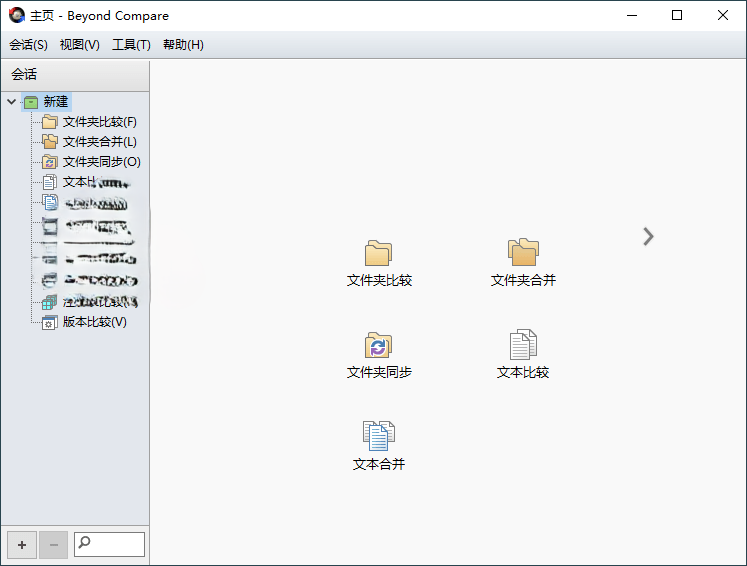Open the 会话(S) menu
This screenshot has width=747, height=566.
(28, 45)
